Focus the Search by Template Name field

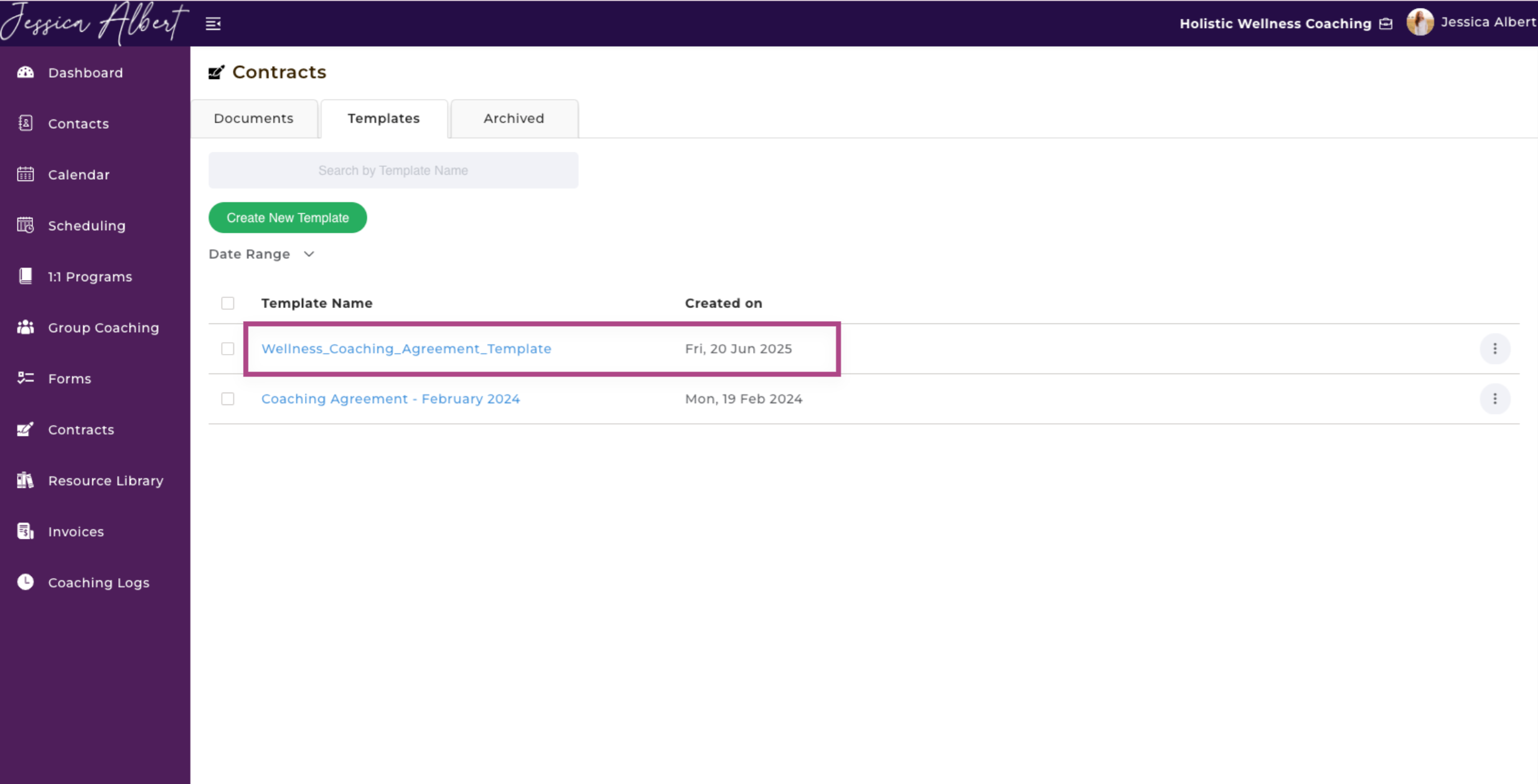[393, 170]
